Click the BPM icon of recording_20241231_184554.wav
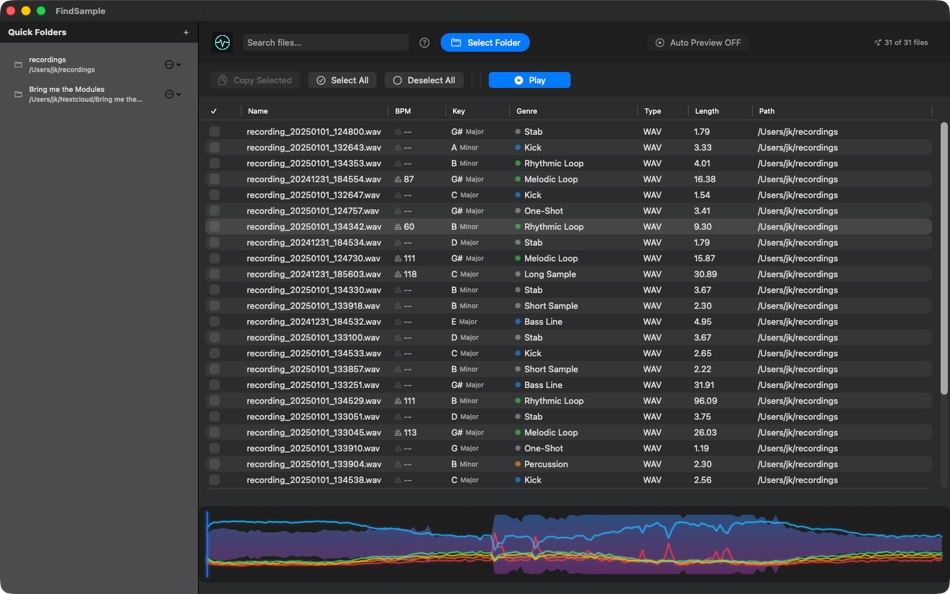Screen dimensions: 950x594 [x=398, y=179]
